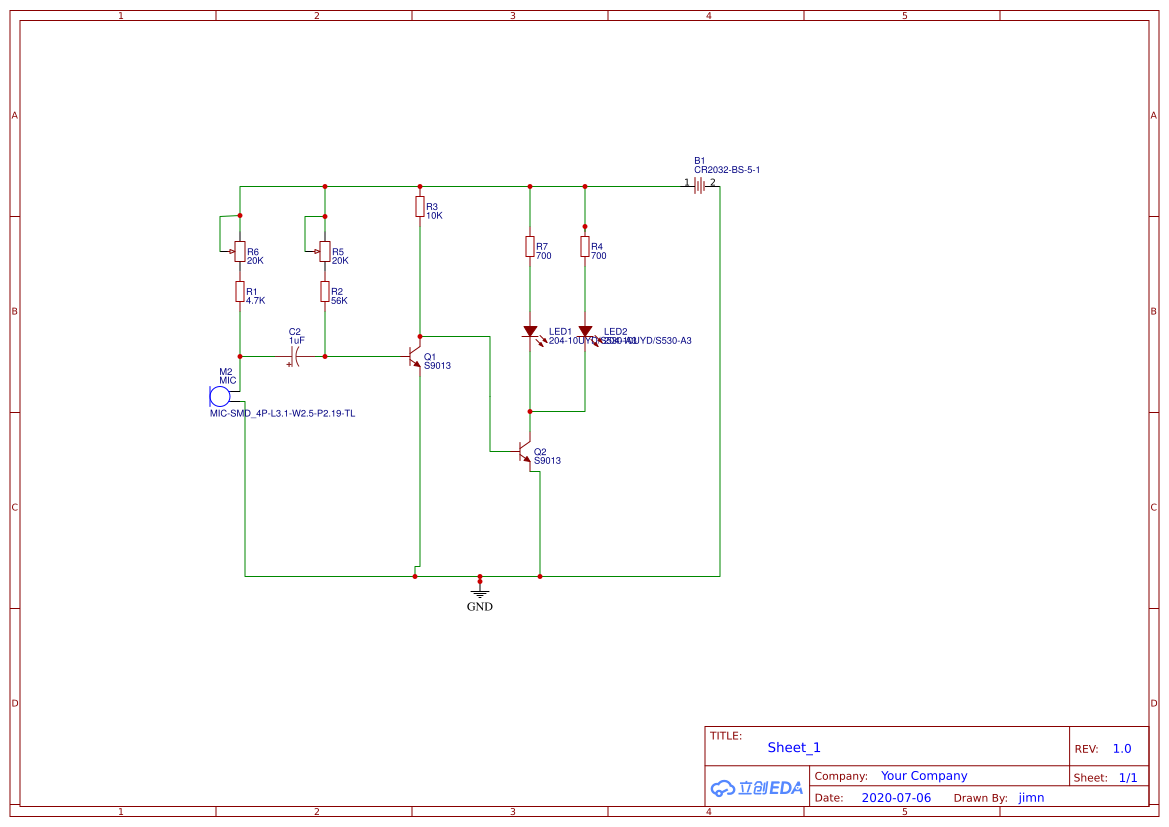The image size is (1169, 827).
Task: Click the company name Your Company
Action: [x=924, y=776]
